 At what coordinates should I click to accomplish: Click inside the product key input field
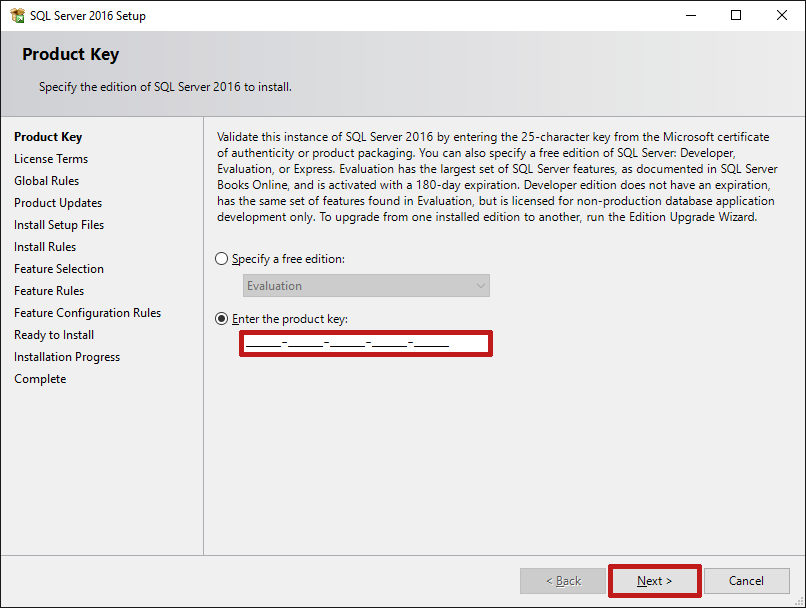point(365,344)
